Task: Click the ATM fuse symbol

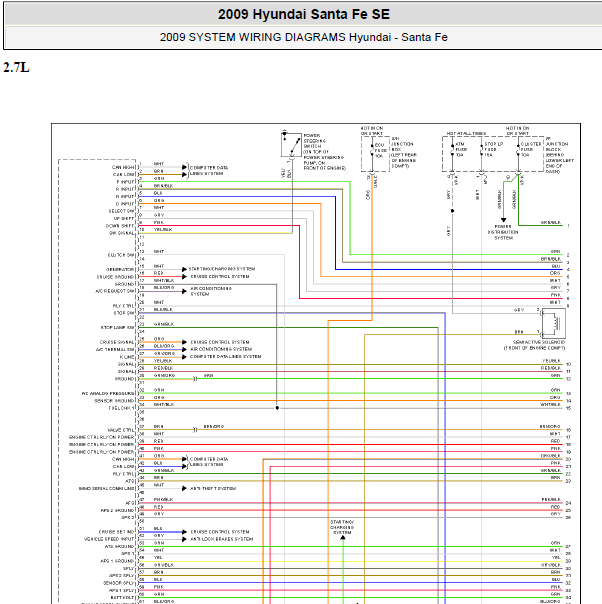Action: [449, 148]
